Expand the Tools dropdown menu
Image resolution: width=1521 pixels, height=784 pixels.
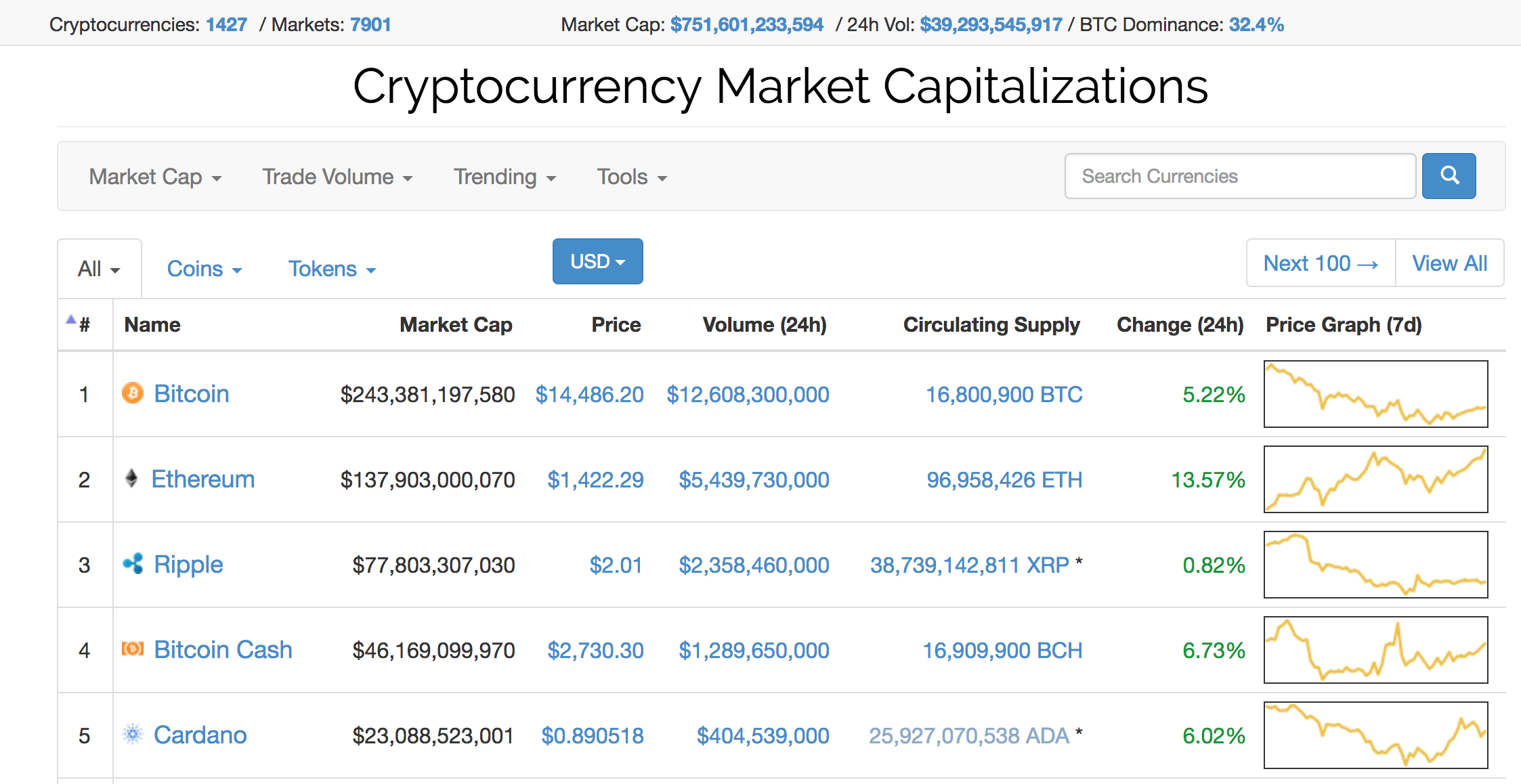click(632, 177)
